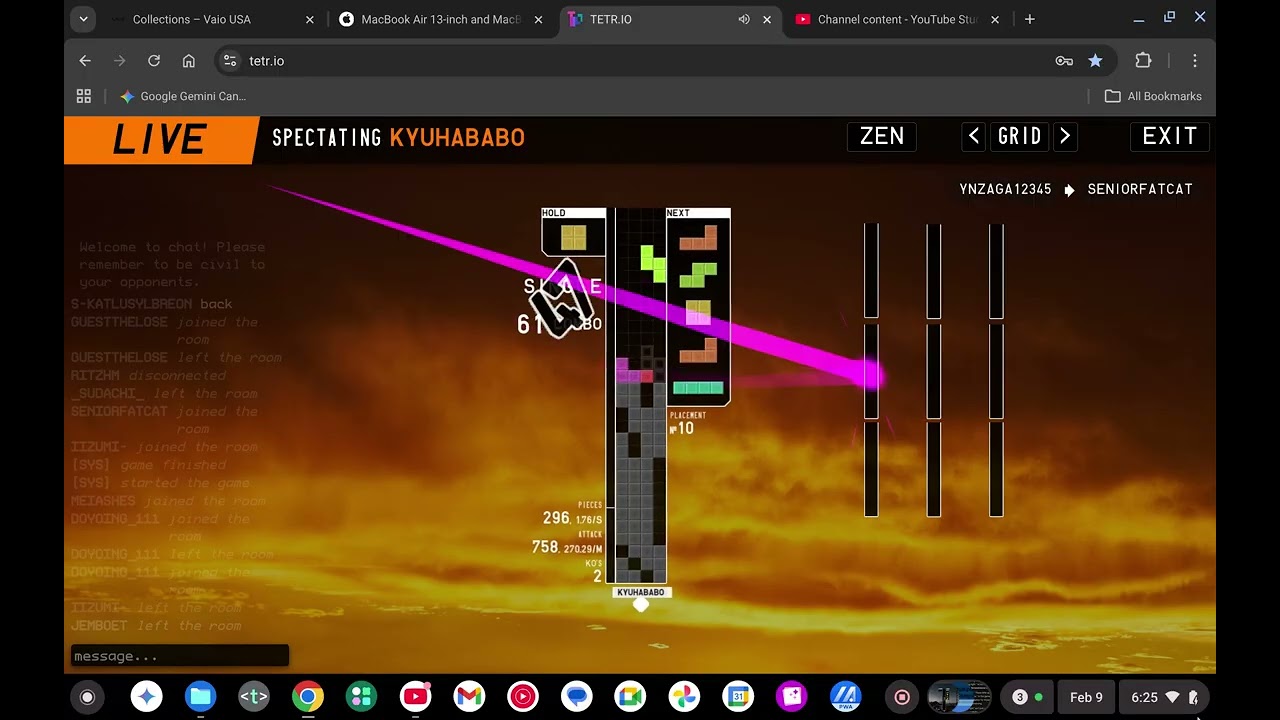This screenshot has height=720, width=1280.
Task: Open the notification count indicator
Action: pos(1028,697)
